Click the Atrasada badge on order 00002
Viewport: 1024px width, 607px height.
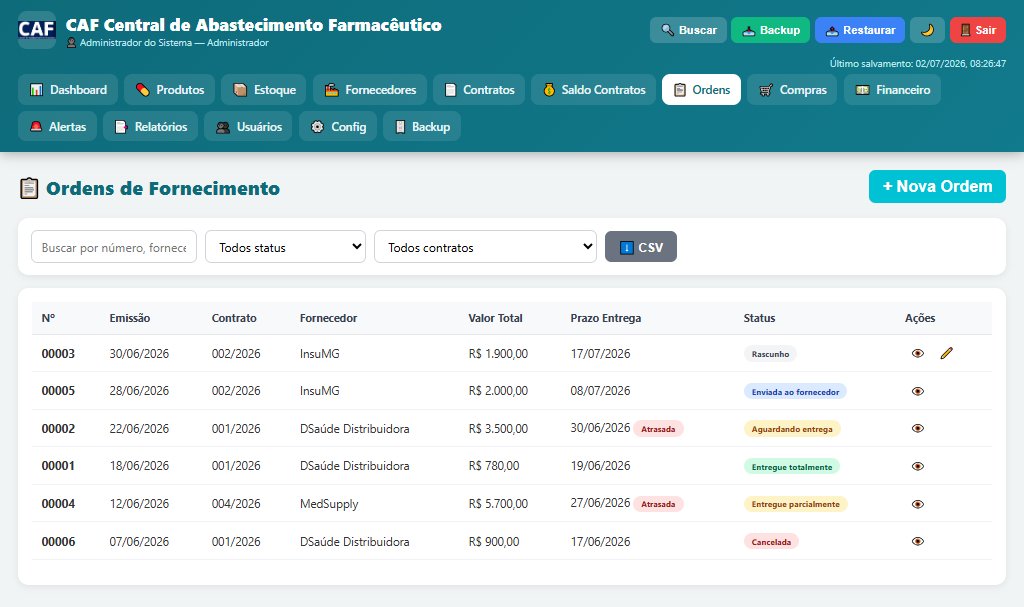coord(658,429)
